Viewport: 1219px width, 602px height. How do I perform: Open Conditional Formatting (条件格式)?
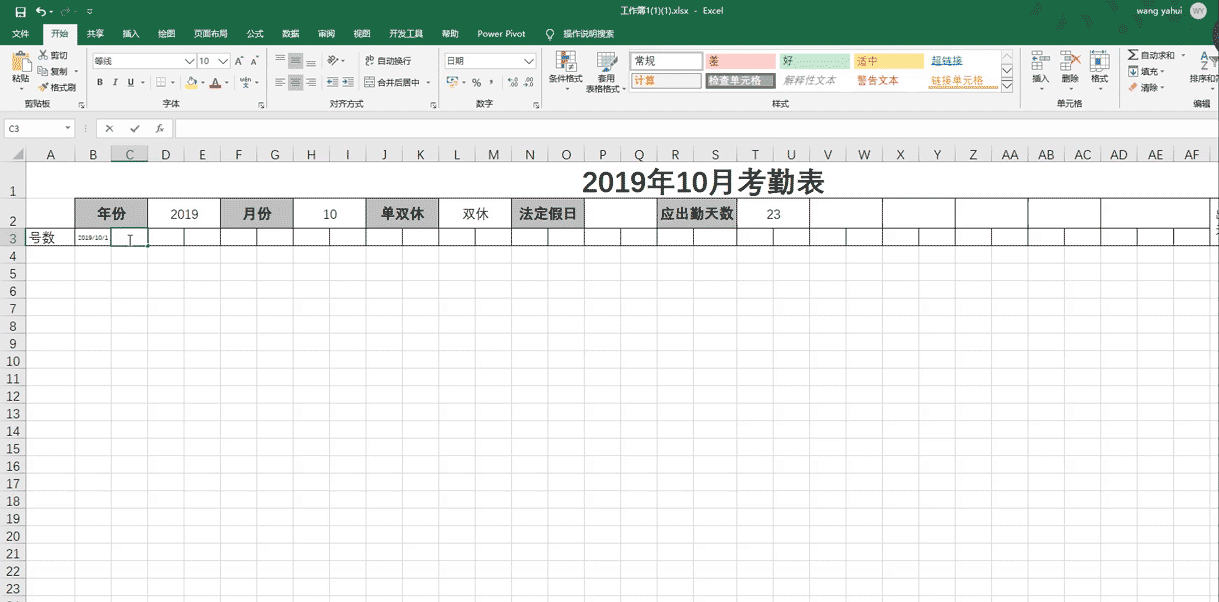pyautogui.click(x=565, y=70)
